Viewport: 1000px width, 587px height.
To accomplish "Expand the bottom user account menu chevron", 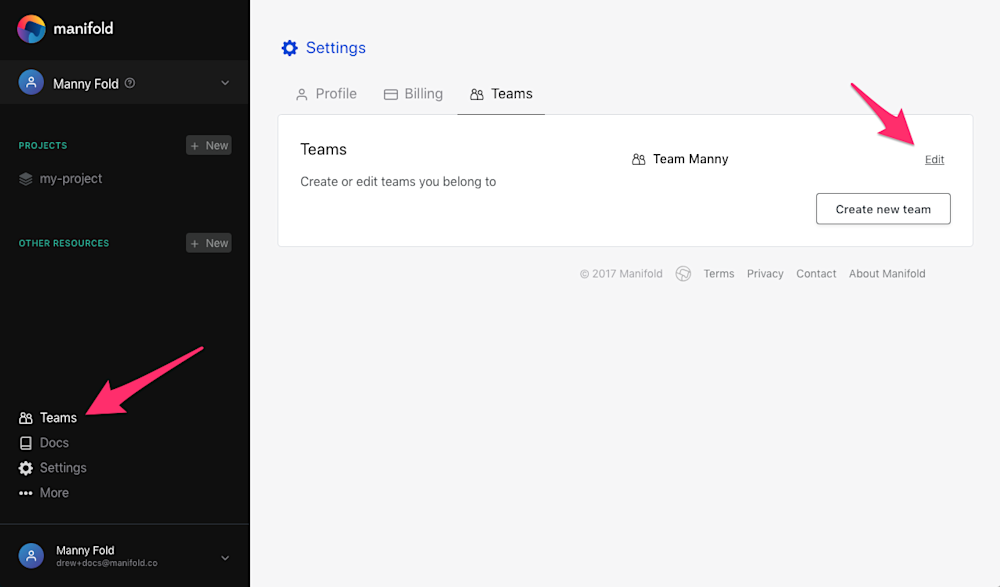I will tap(225, 558).
